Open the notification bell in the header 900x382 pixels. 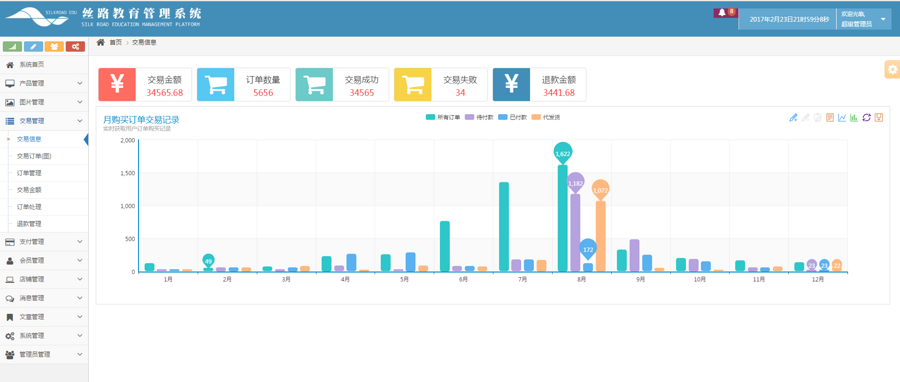coord(722,13)
